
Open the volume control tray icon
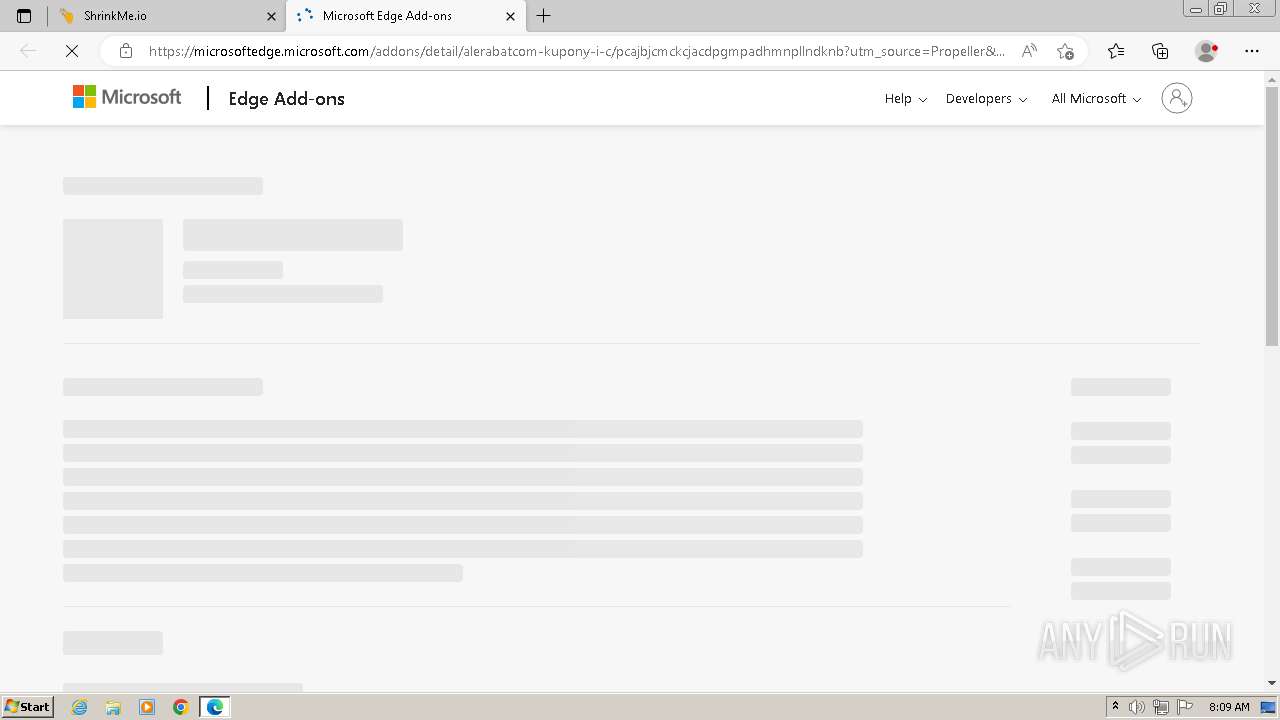(x=1137, y=707)
